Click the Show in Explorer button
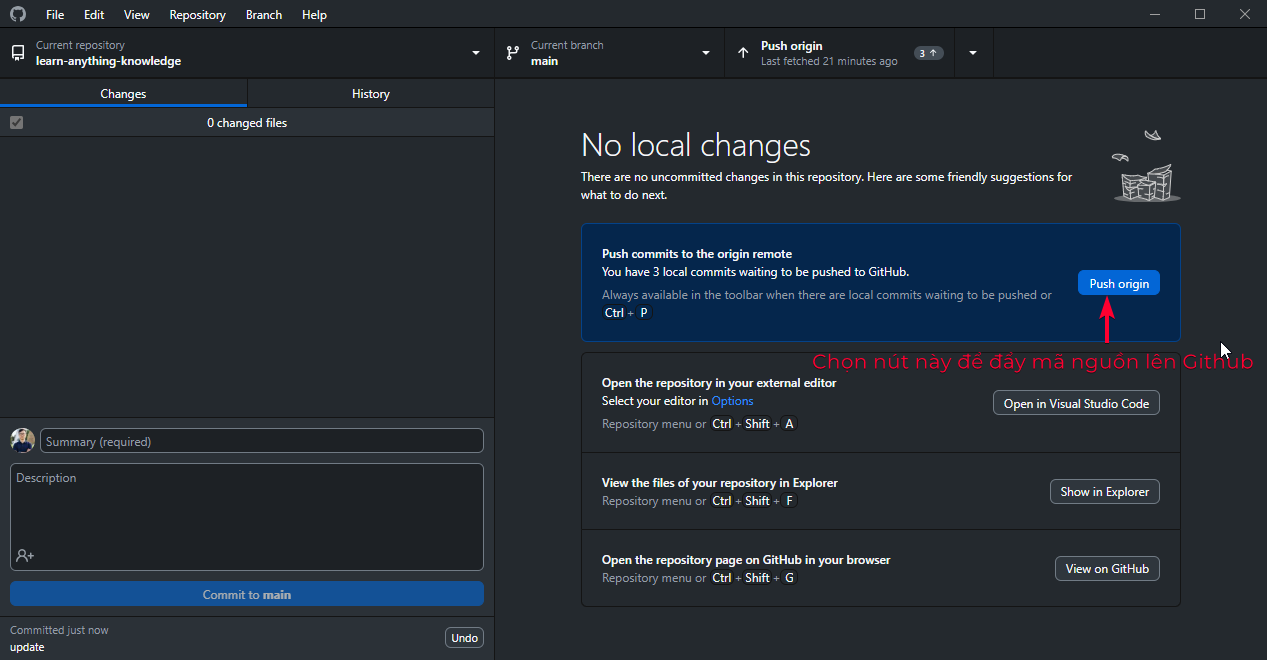Image resolution: width=1267 pixels, height=660 pixels. 1105,491
